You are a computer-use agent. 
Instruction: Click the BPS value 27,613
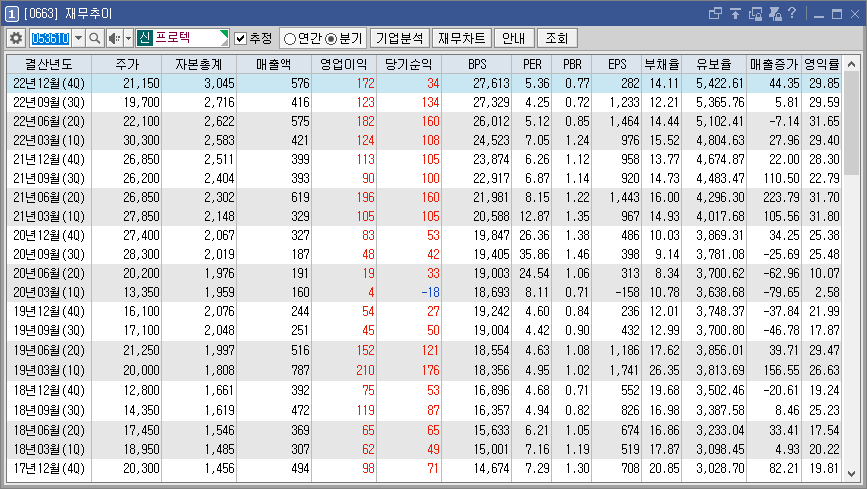point(491,84)
